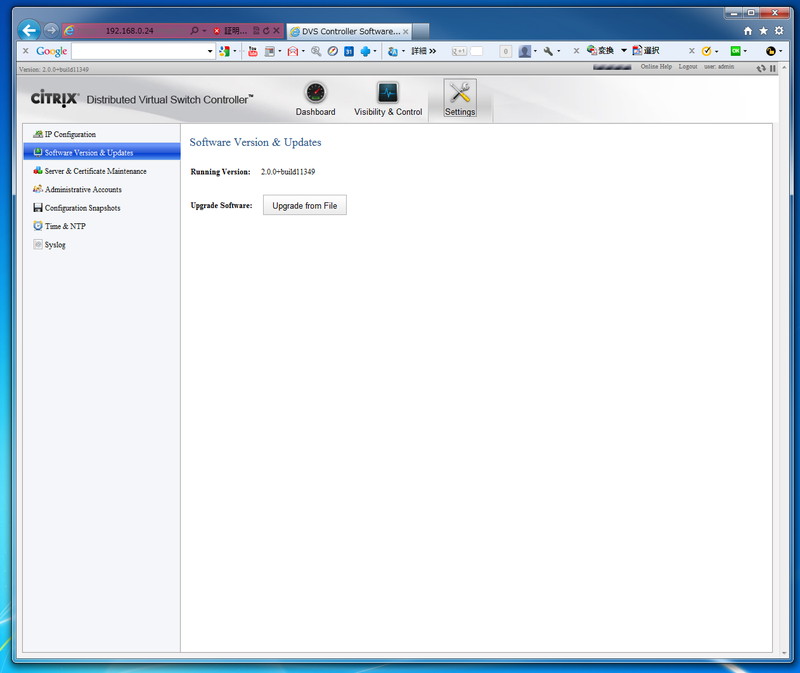Screen dimensions: 800x673
Task: Close the 変換 toolbar with its X
Action: pyautogui.click(x=576, y=51)
